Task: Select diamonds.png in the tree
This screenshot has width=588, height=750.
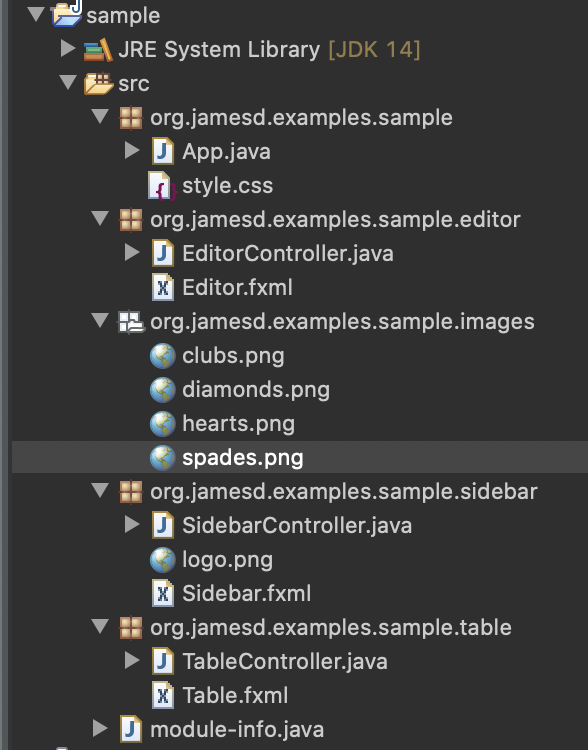Action: pyautogui.click(x=256, y=390)
